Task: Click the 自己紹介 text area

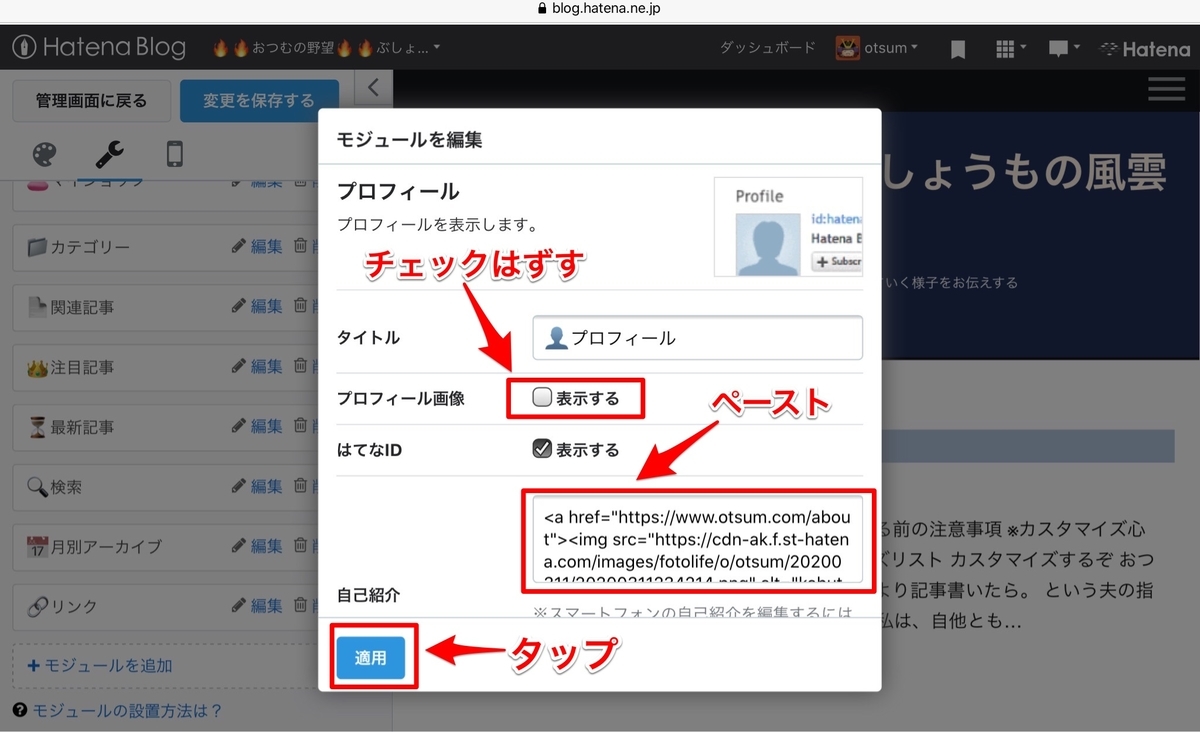Action: tap(697, 540)
